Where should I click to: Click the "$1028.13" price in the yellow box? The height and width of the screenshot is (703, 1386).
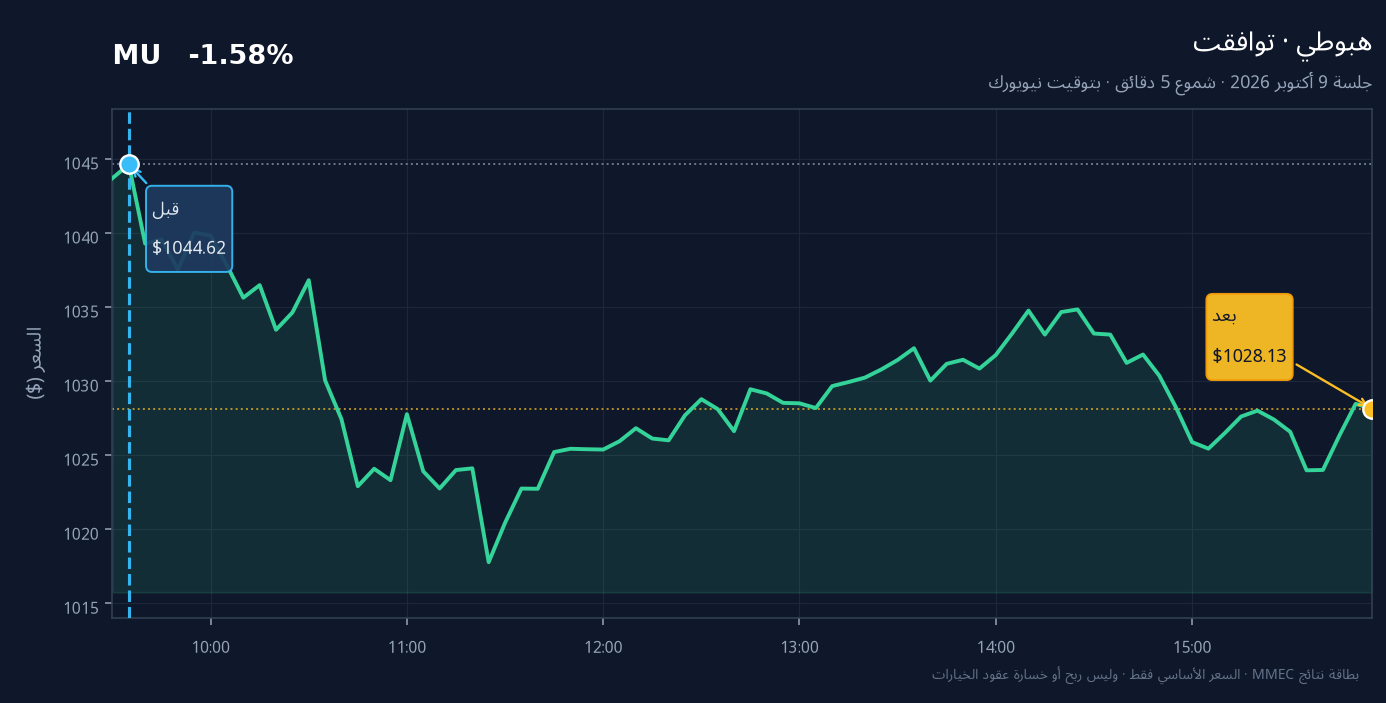coord(1249,356)
